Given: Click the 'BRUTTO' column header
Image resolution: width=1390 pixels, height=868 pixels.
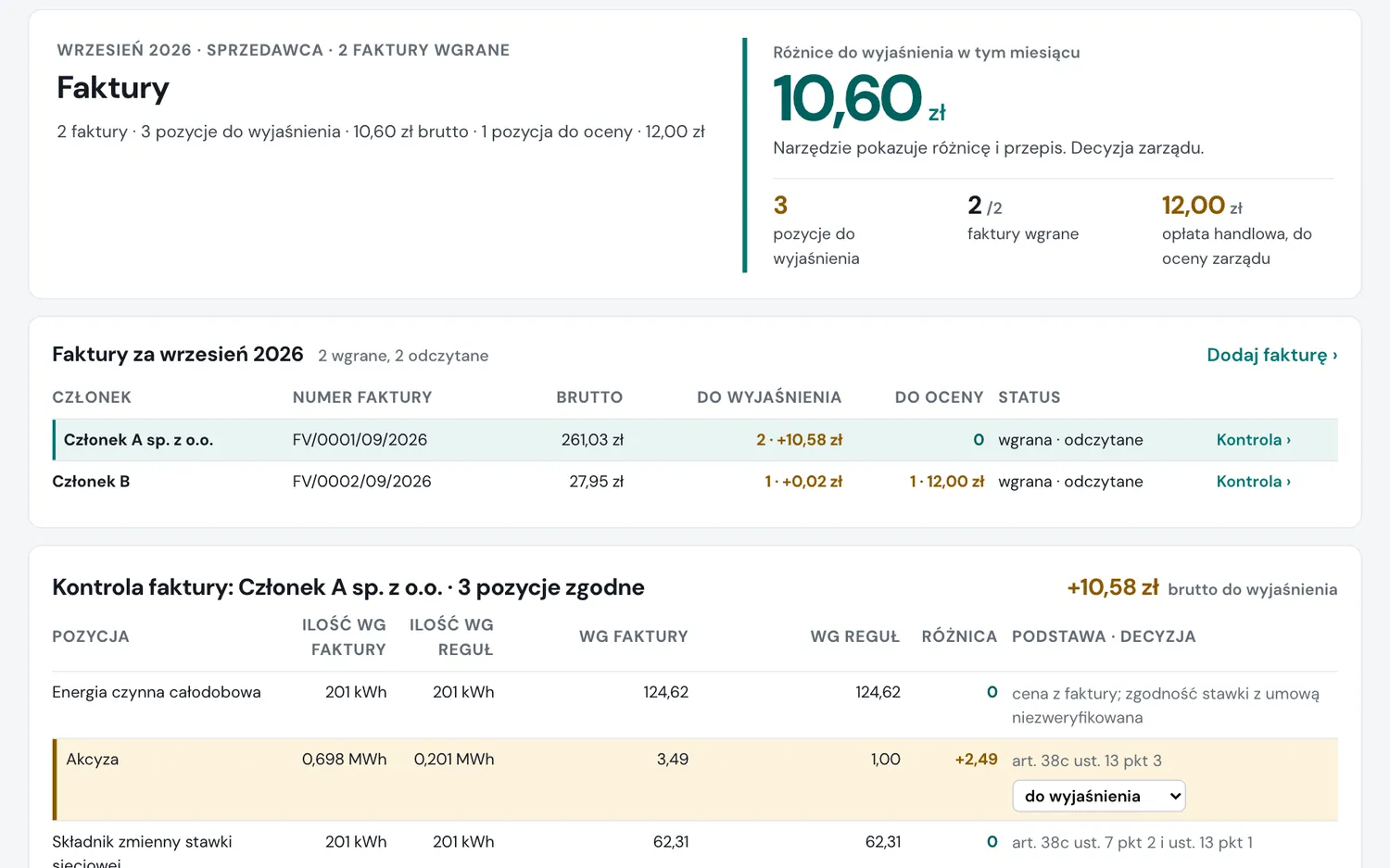Looking at the screenshot, I should pos(589,397).
